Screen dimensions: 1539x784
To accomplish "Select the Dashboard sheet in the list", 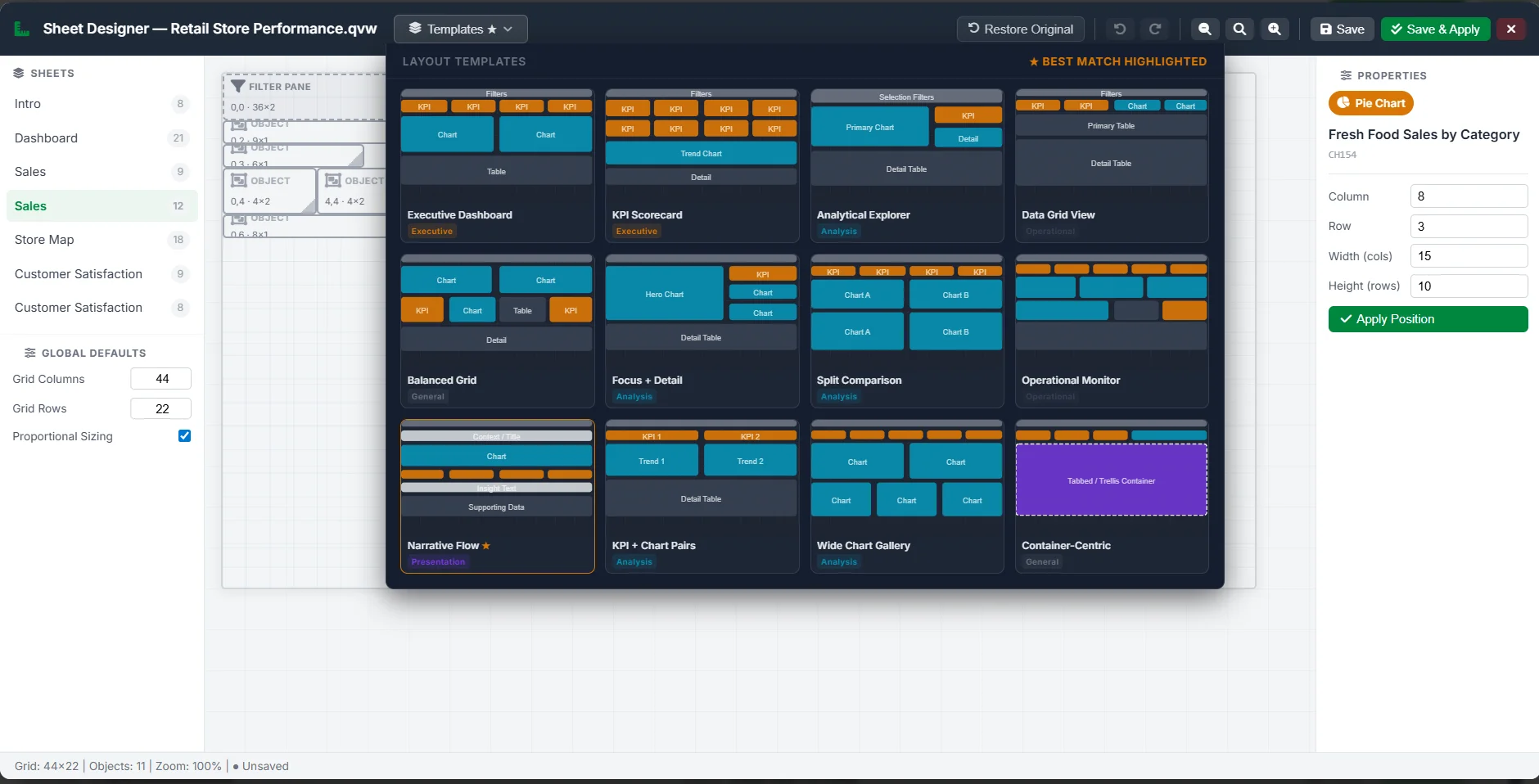I will pos(46,138).
